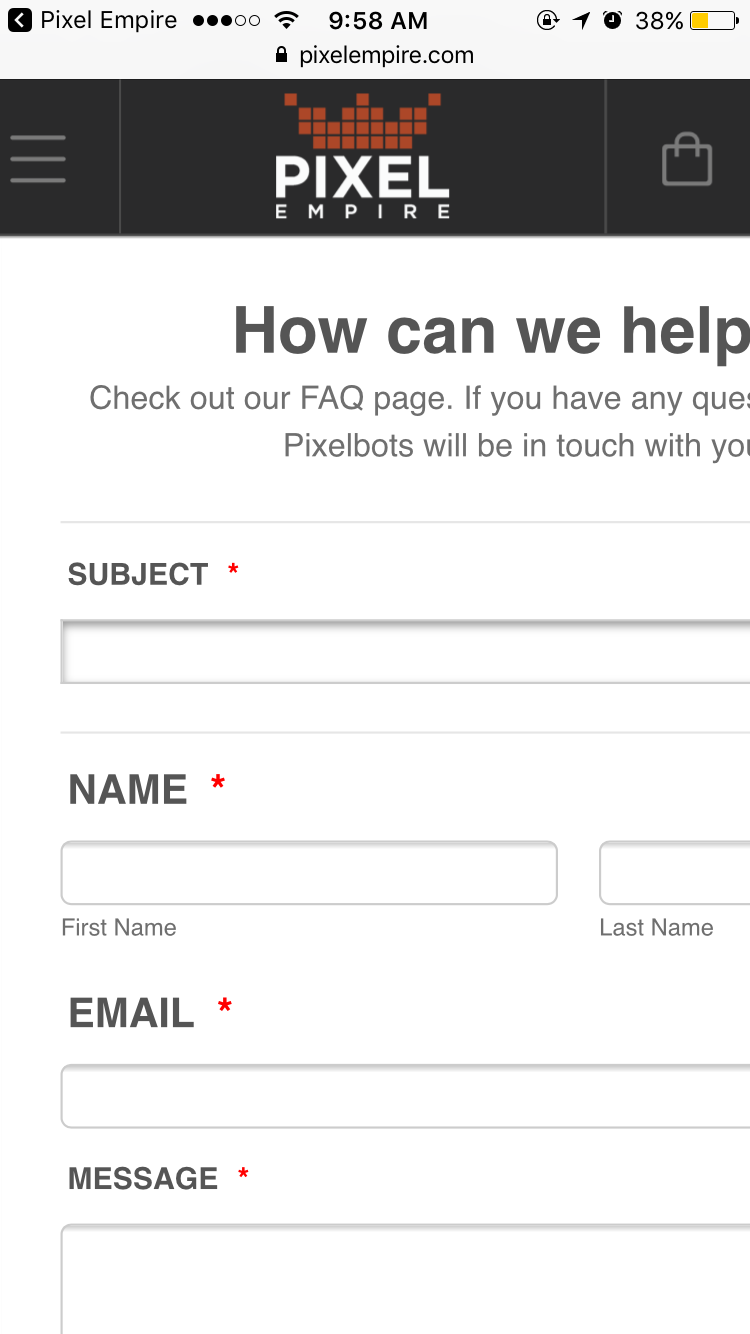Tap the Wi-Fi status icon
This screenshot has width=750, height=1334.
point(286,20)
